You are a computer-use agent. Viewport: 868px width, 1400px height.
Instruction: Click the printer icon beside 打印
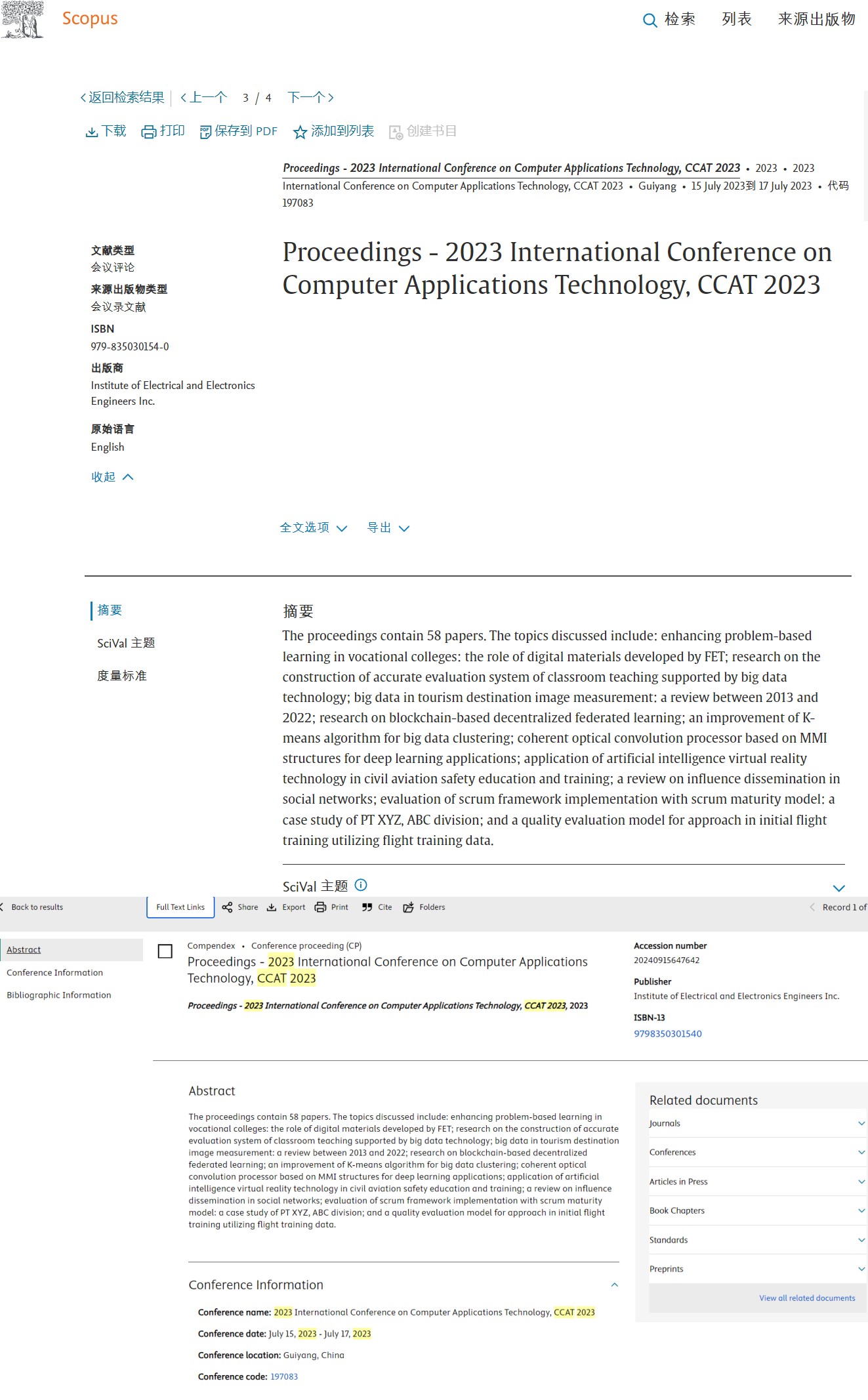[x=149, y=132]
